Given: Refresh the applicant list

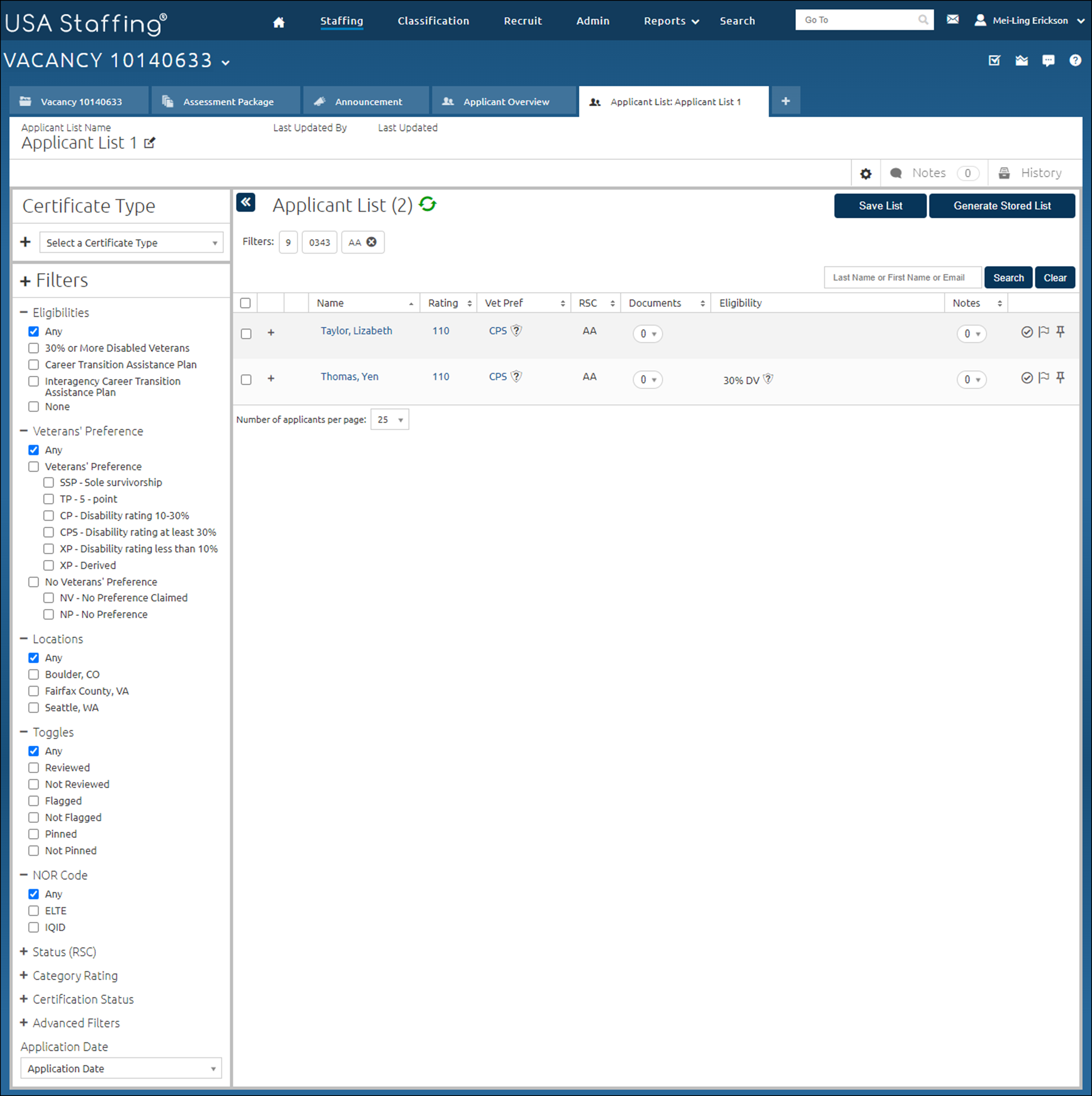Looking at the screenshot, I should 428,204.
